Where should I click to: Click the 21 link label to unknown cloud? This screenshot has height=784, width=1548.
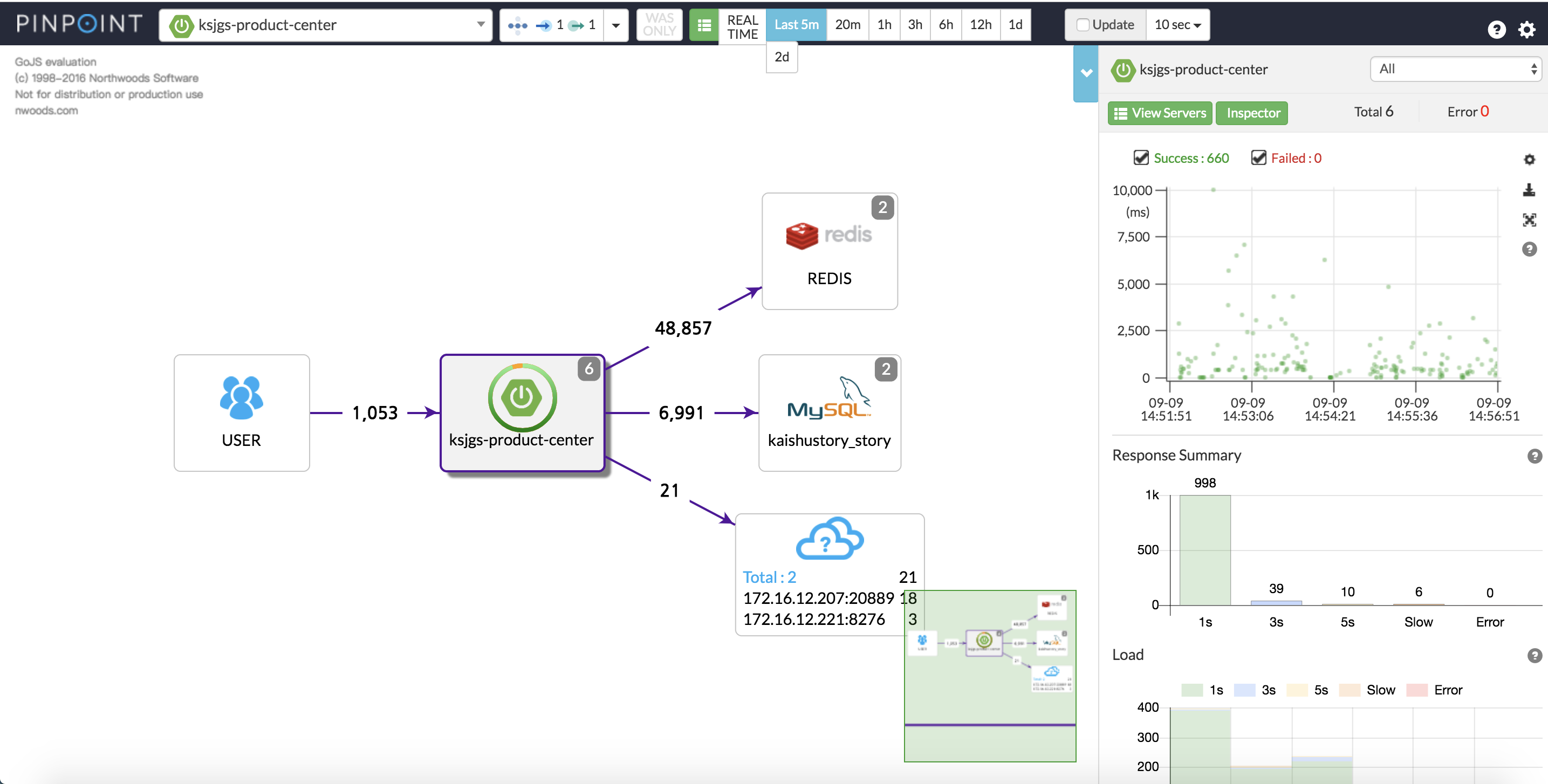tap(669, 490)
